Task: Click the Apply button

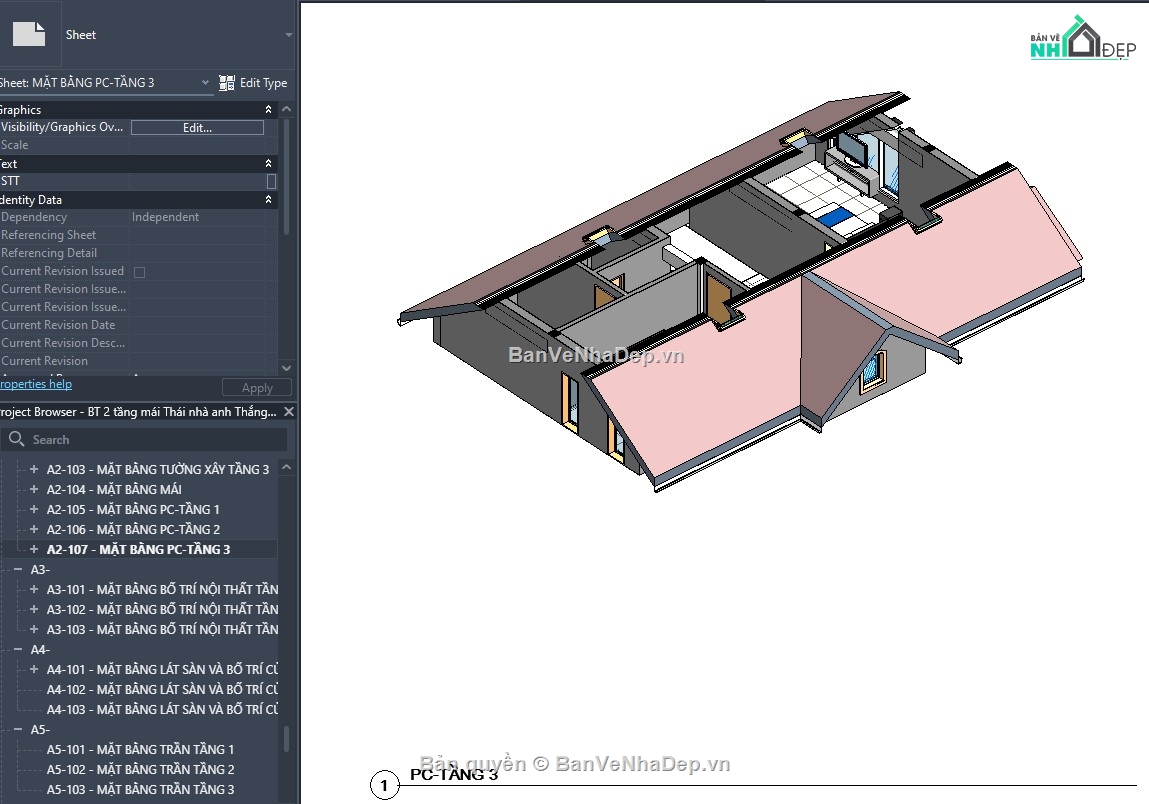Action: [x=256, y=388]
